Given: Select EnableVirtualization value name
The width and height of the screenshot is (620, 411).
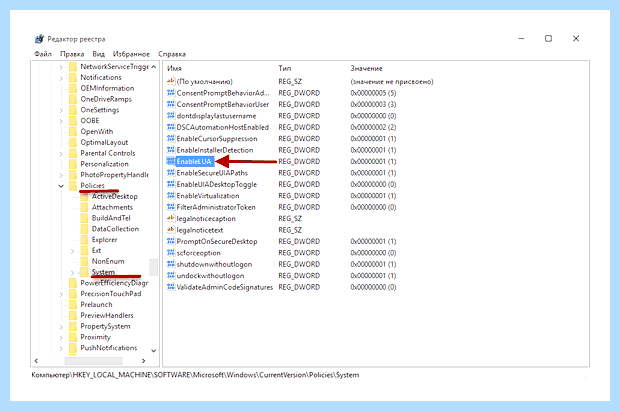Looking at the screenshot, I should tap(208, 196).
